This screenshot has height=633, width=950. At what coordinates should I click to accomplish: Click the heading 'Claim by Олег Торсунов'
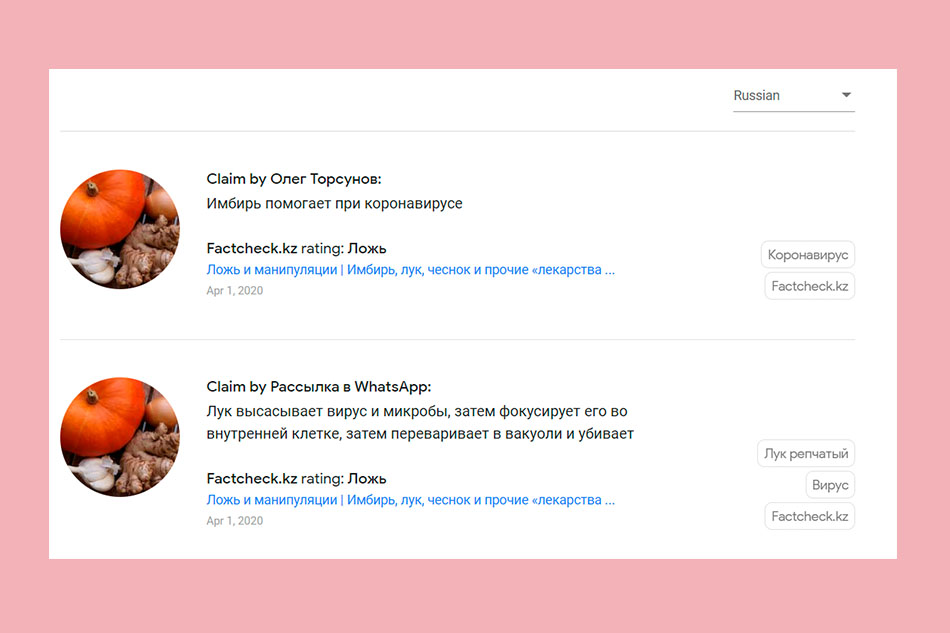click(294, 180)
